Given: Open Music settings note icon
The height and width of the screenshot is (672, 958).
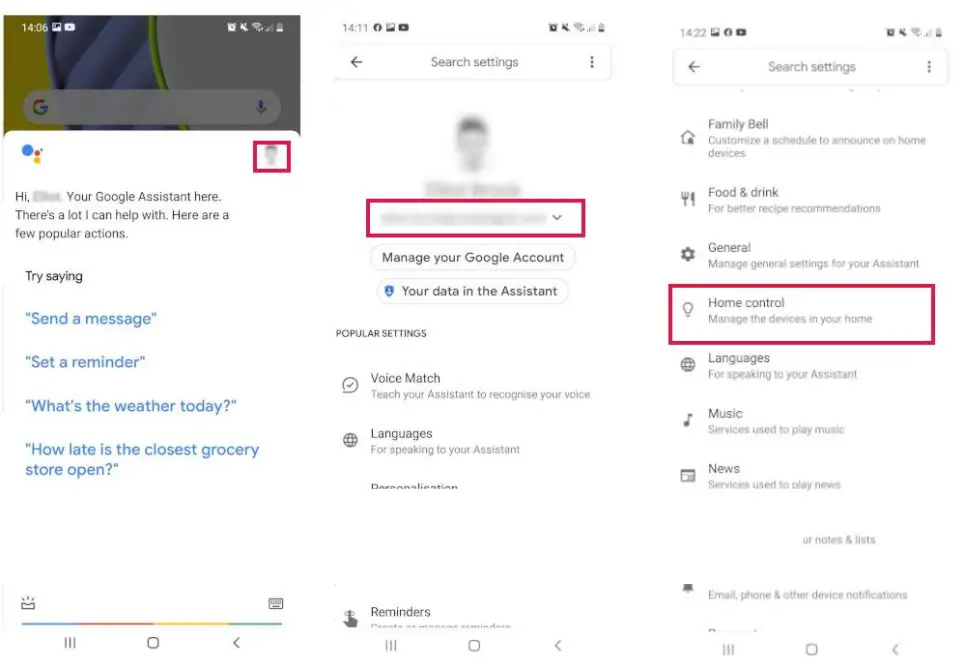Looking at the screenshot, I should (688, 420).
